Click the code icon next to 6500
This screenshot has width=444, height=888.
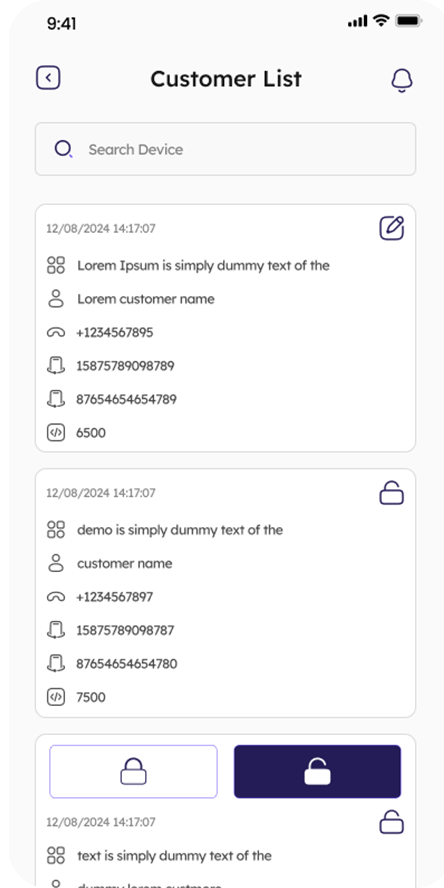click(56, 433)
